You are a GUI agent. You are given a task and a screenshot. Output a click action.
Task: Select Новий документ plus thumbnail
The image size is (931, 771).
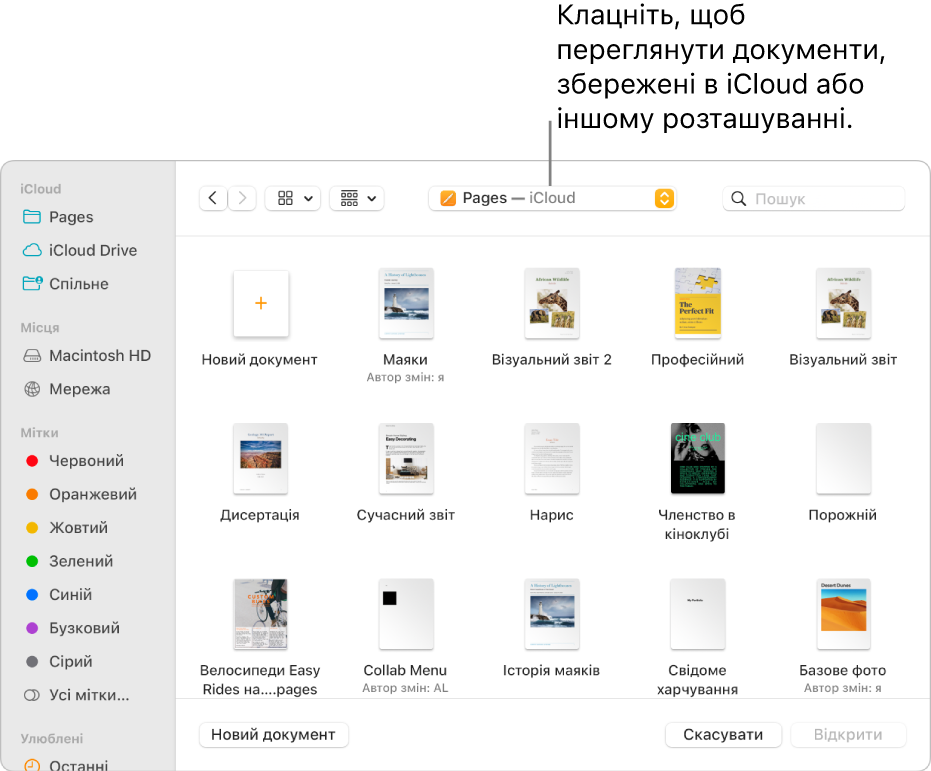261,303
